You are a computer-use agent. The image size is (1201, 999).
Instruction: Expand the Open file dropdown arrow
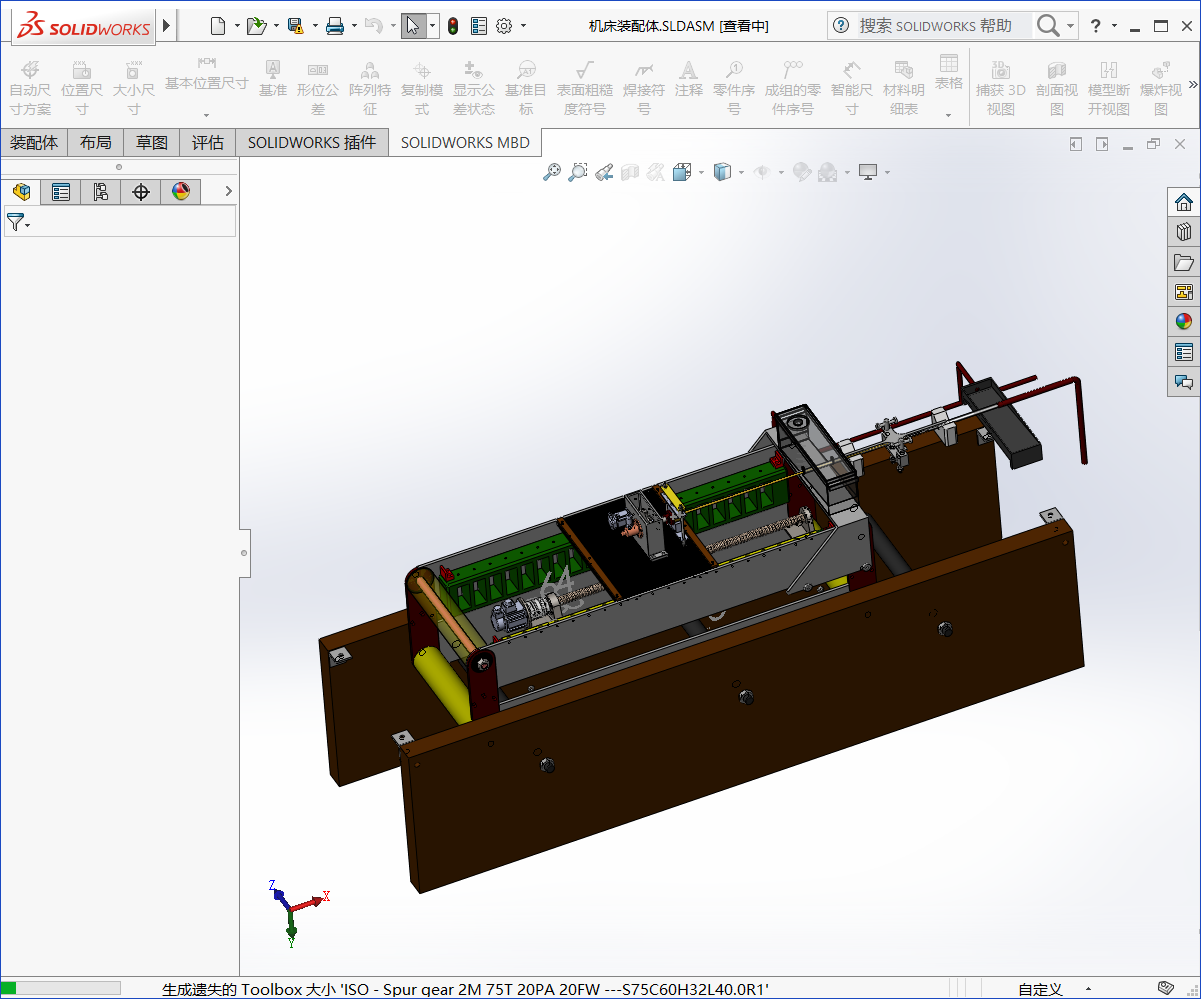pyautogui.click(x=275, y=26)
